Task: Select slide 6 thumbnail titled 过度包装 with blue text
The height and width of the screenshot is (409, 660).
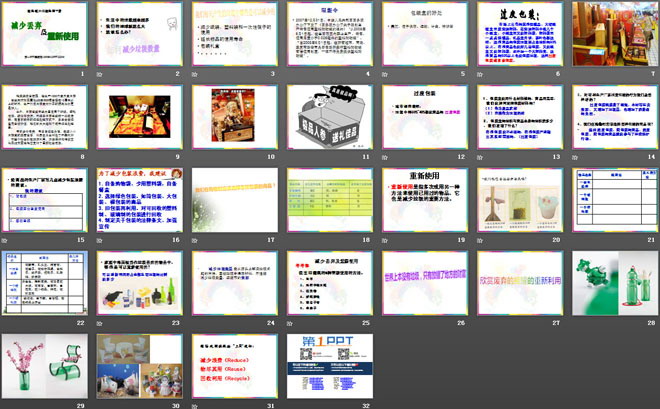Action: [x=520, y=34]
